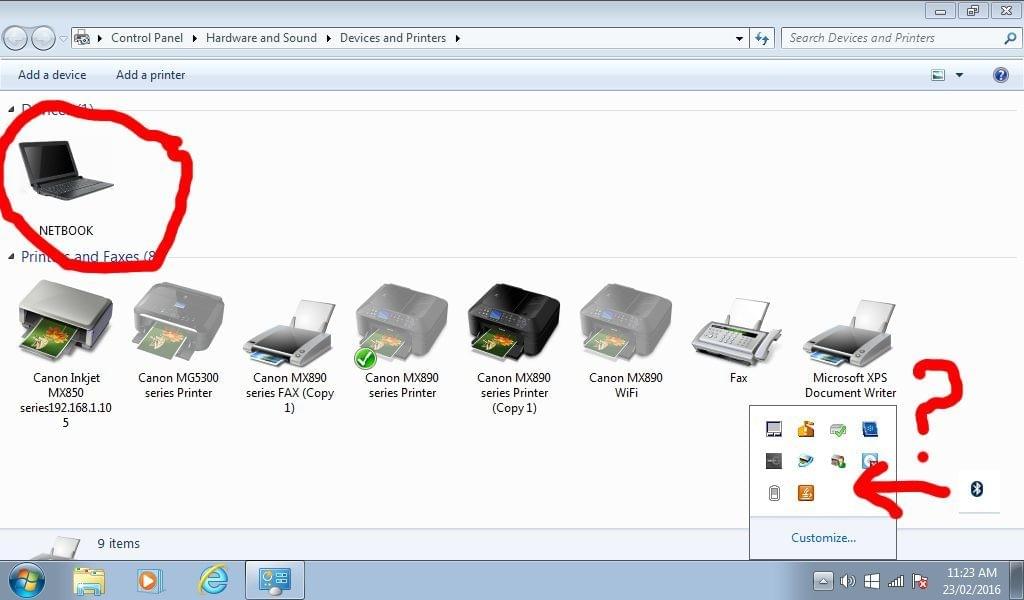This screenshot has height=600, width=1024.
Task: Open the Start menu
Action: (27, 581)
